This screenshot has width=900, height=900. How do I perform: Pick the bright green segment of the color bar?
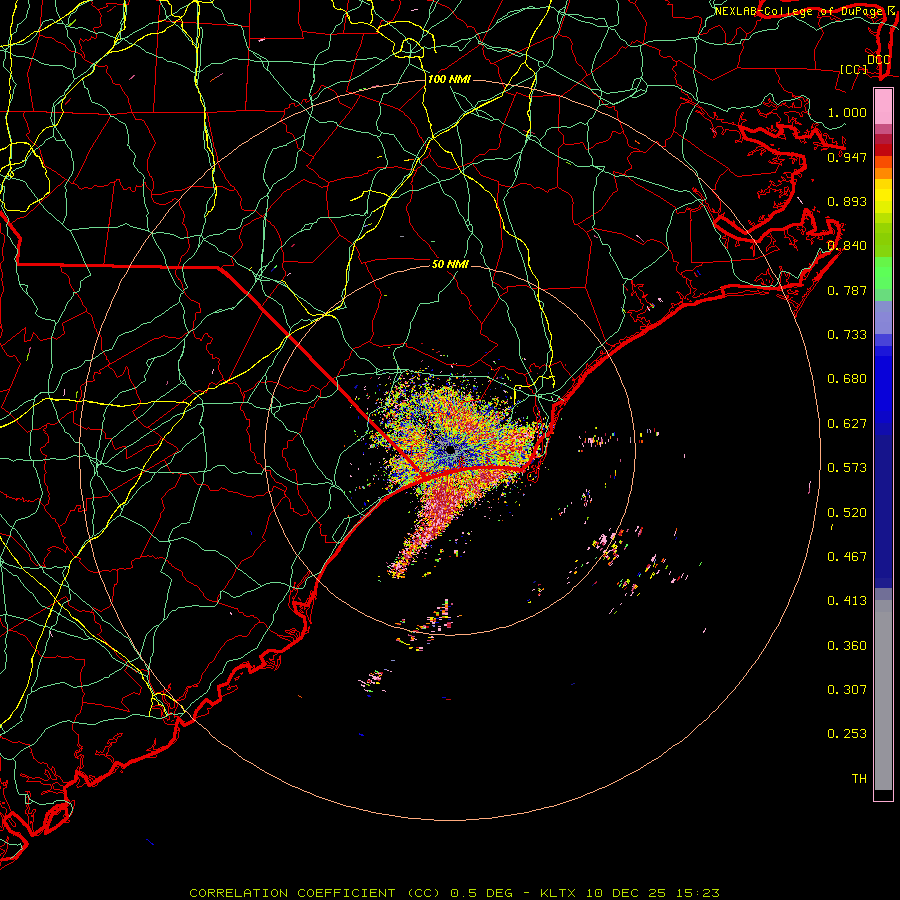point(883,273)
